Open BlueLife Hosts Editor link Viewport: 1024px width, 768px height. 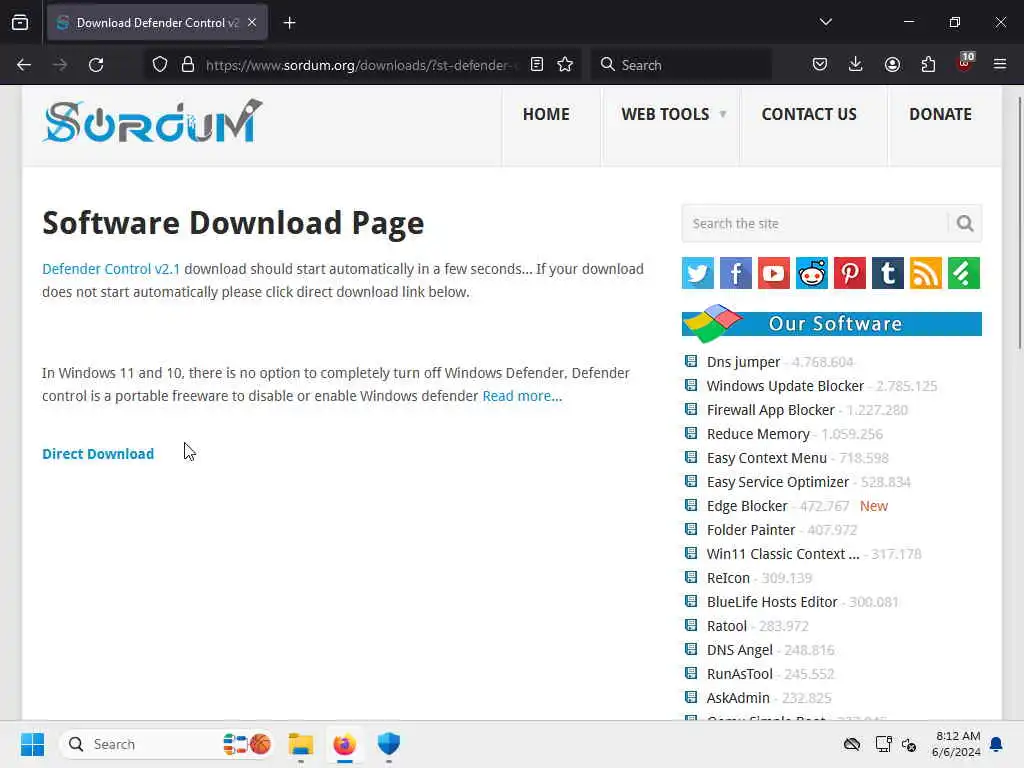[x=772, y=602]
